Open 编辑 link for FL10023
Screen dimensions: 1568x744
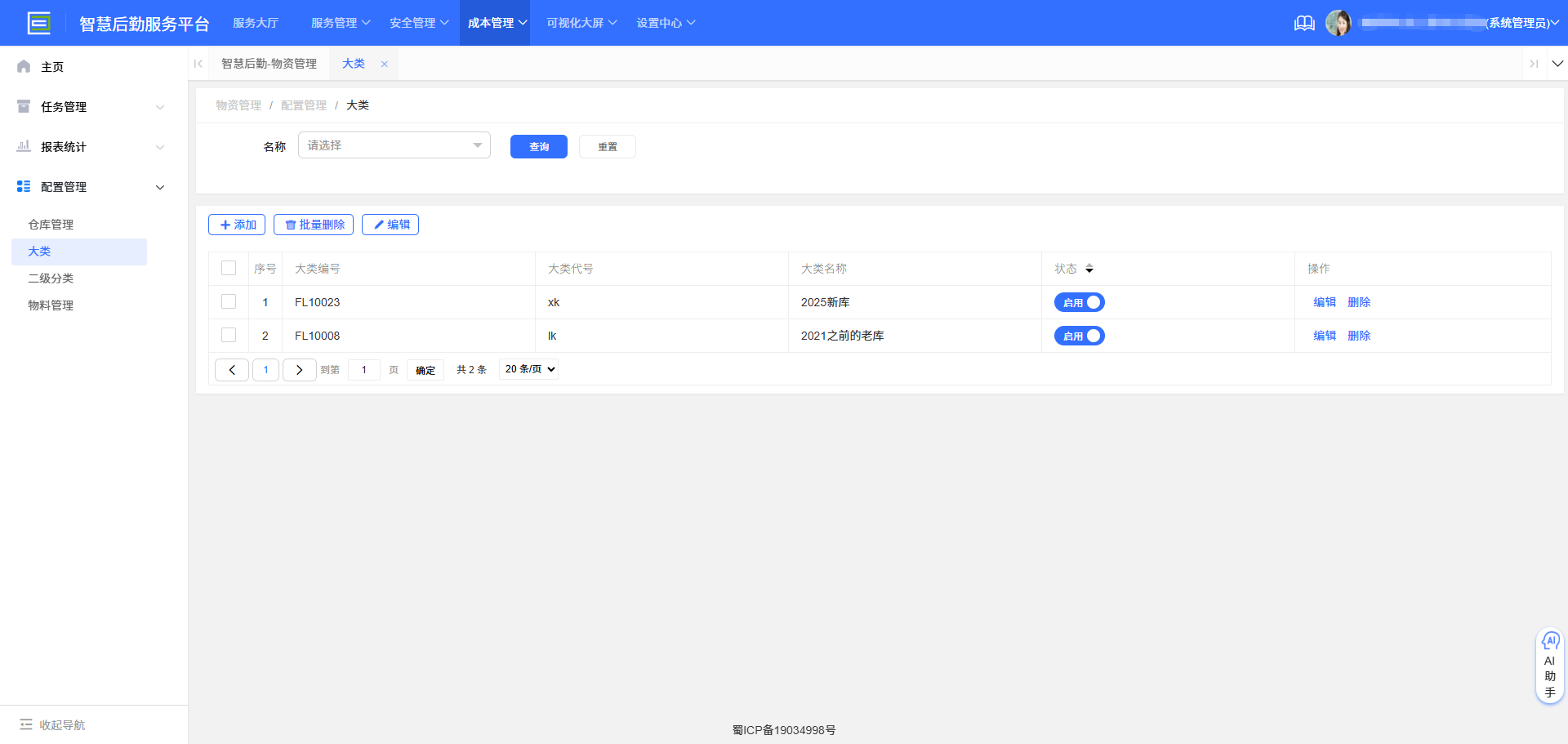coord(1323,302)
